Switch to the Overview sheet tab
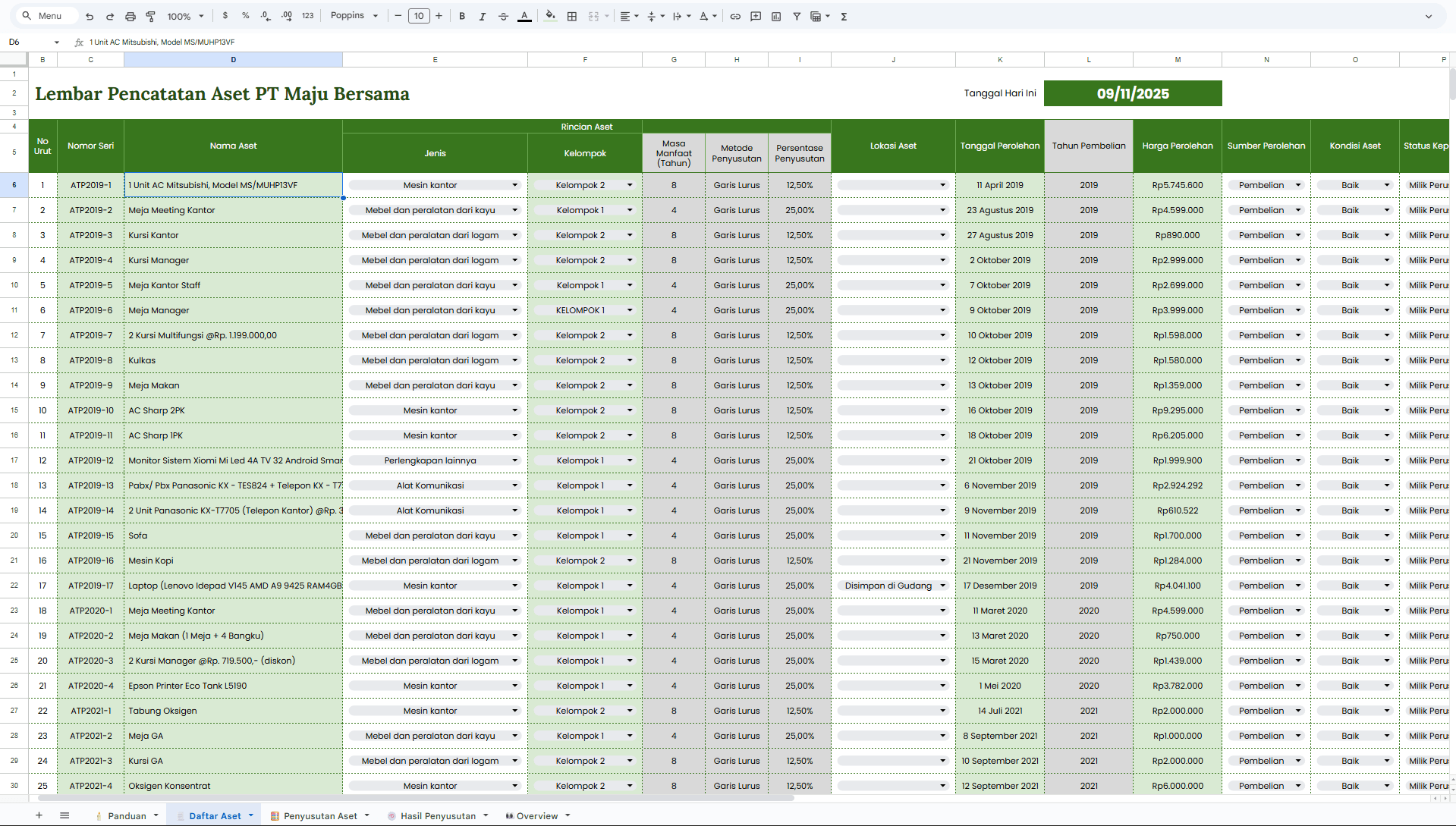Image resolution: width=1456 pixels, height=826 pixels. (536, 816)
